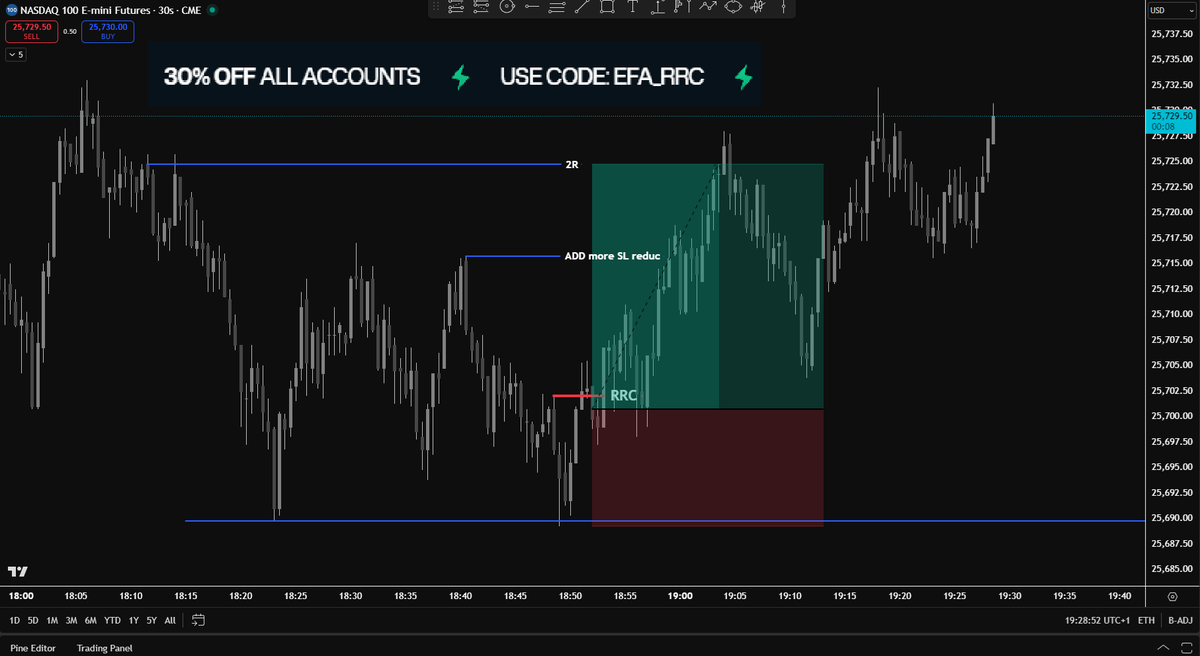Set chart range to 1Y

point(134,620)
